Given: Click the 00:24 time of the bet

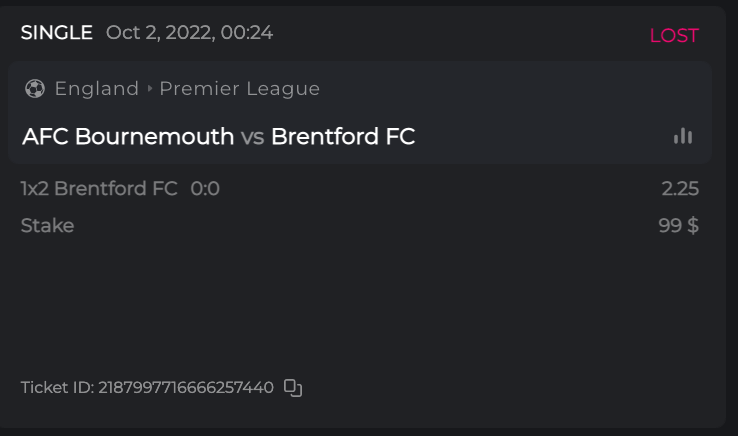Looking at the screenshot, I should pos(248,33).
